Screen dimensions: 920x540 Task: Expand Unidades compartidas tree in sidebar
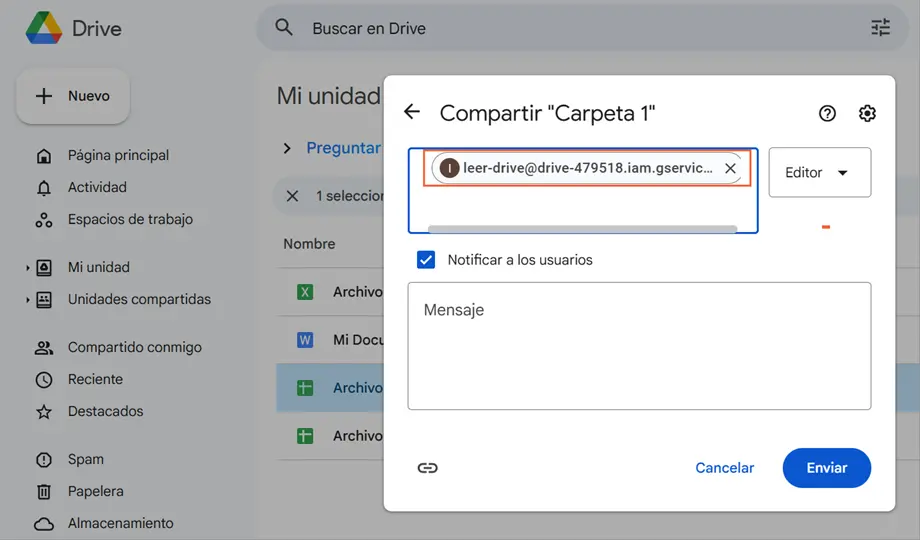27,300
